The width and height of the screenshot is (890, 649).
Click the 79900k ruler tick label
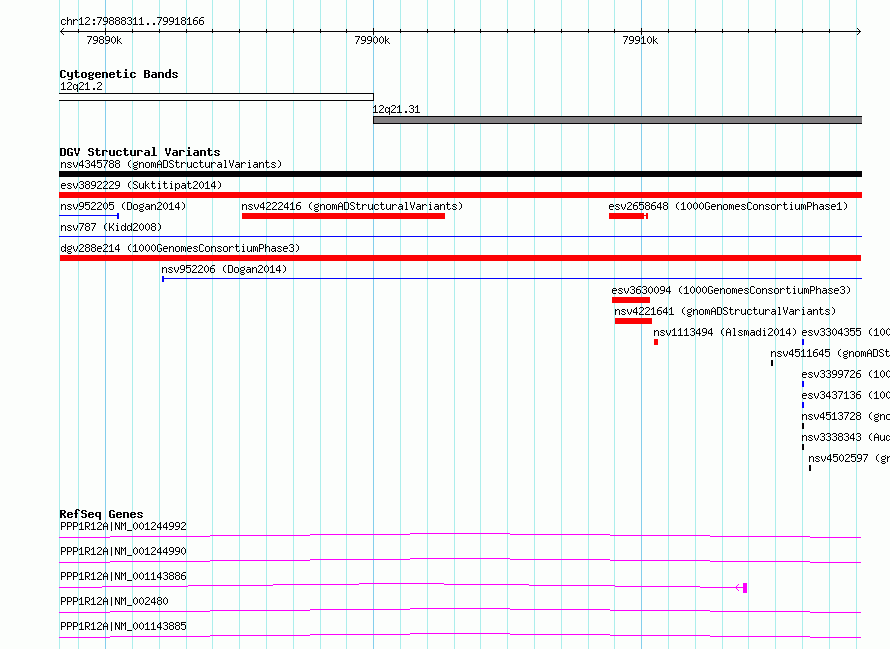pos(372,40)
